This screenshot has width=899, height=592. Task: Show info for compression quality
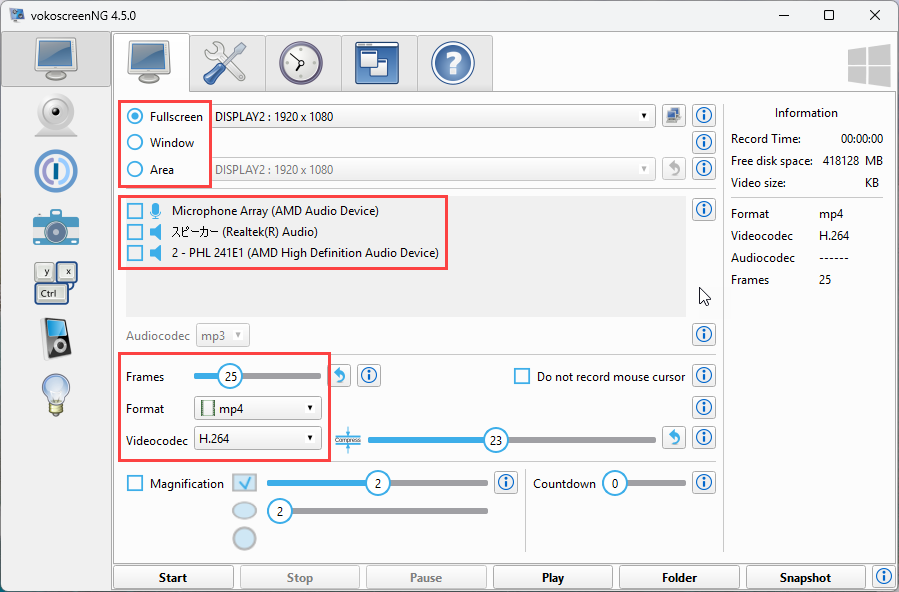tap(703, 438)
